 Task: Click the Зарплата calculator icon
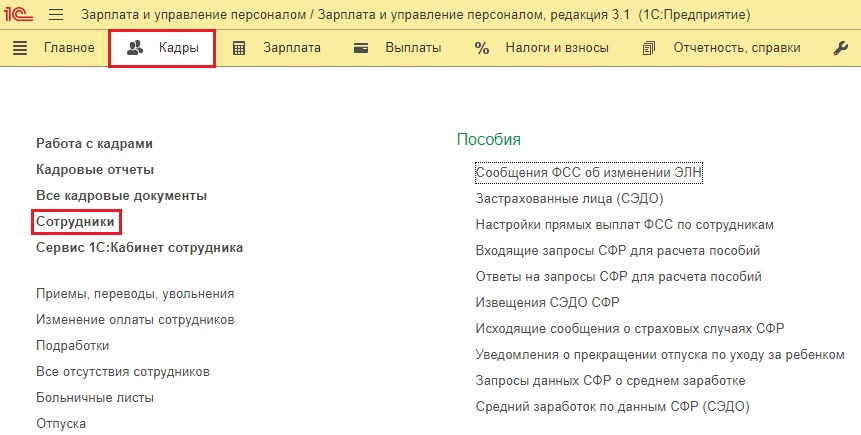(x=239, y=48)
